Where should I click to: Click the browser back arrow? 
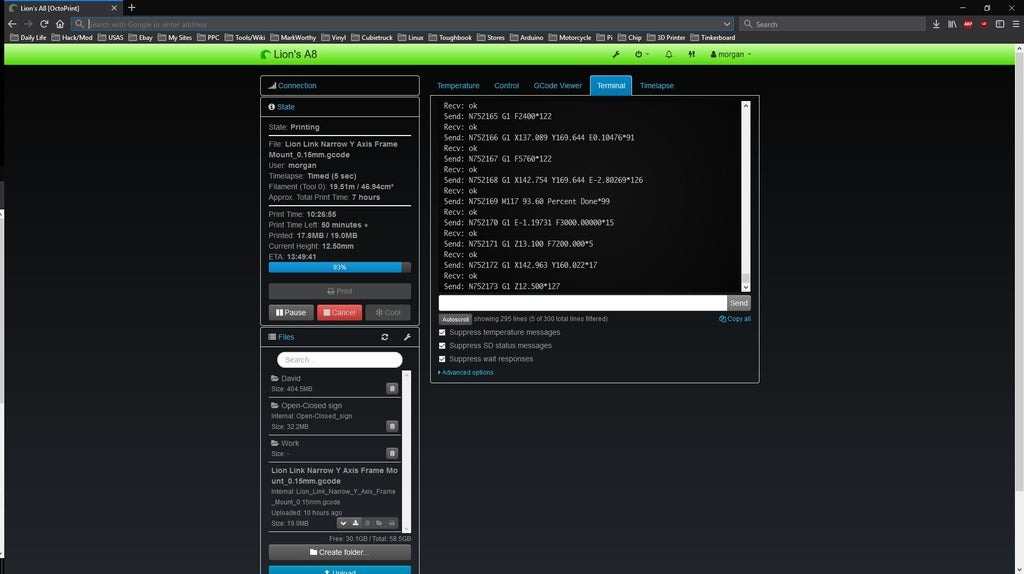pyautogui.click(x=12, y=24)
